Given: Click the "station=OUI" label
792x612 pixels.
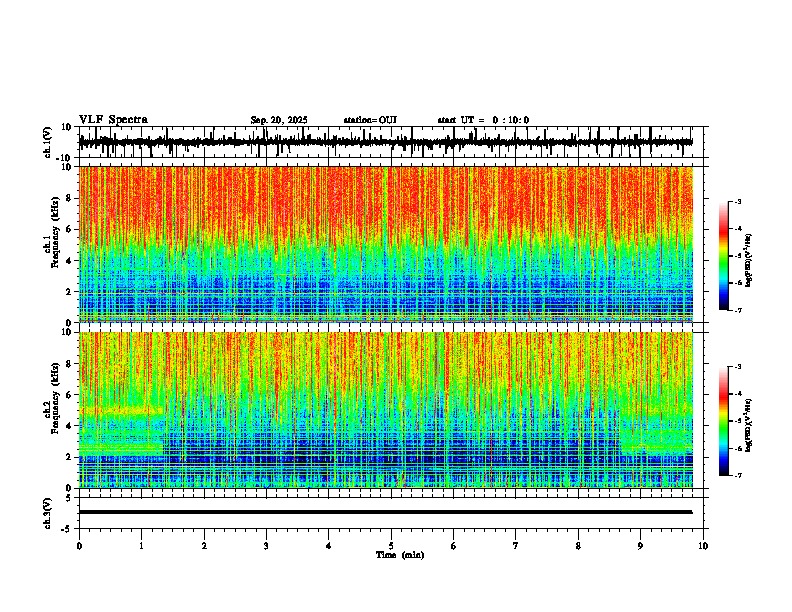Looking at the screenshot, I should pyautogui.click(x=370, y=120).
